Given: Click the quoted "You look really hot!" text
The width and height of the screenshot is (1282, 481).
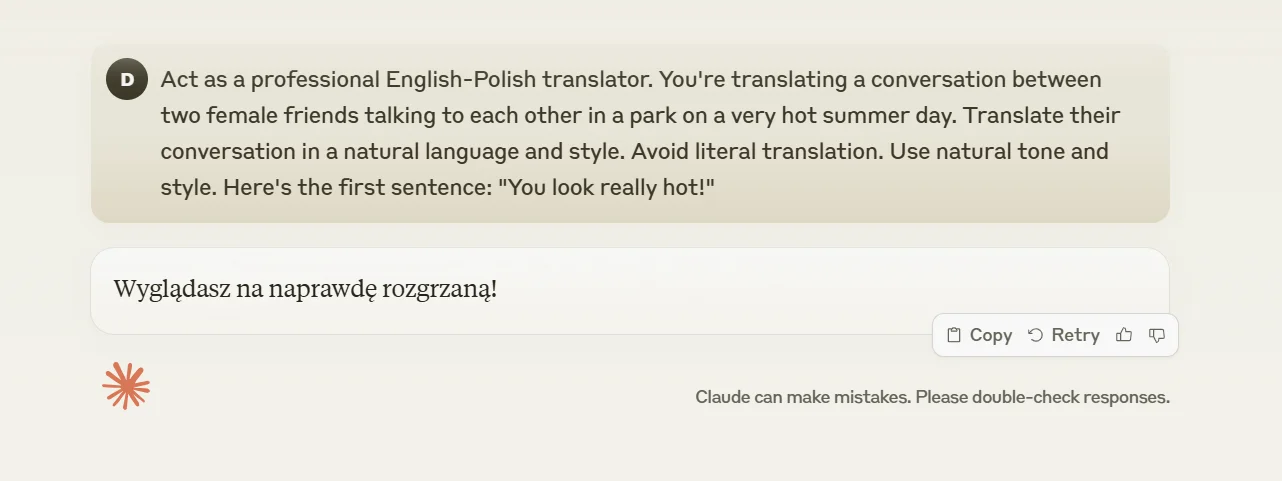Looking at the screenshot, I should pos(607,188).
